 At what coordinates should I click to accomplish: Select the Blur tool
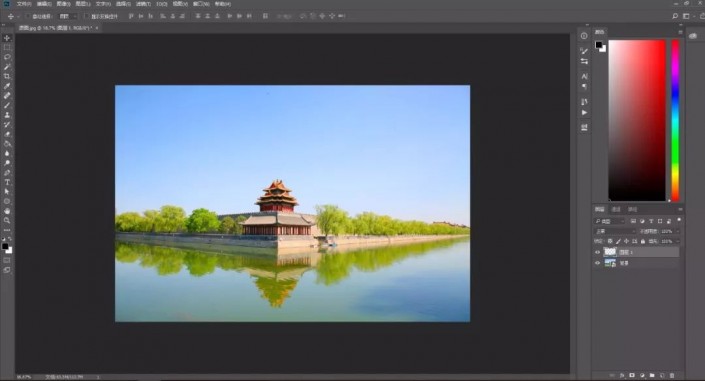tap(7, 153)
